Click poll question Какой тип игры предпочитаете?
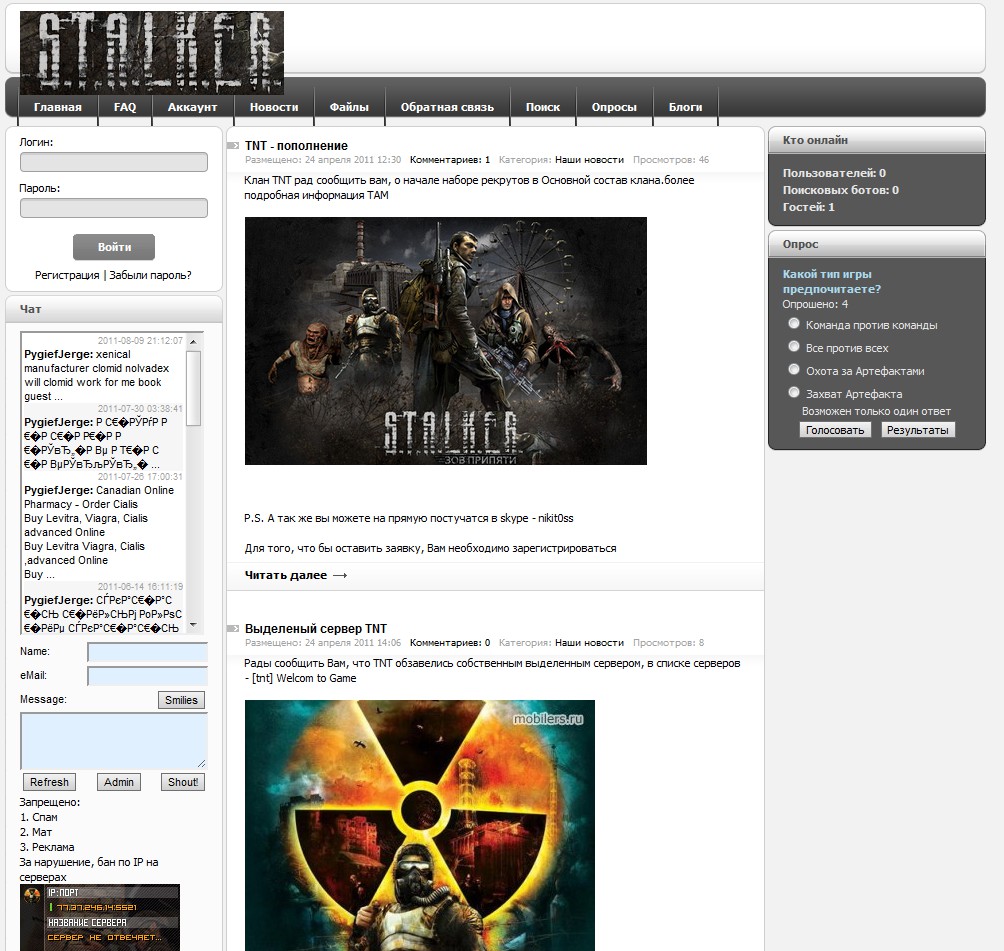The image size is (1004, 951). click(831, 282)
